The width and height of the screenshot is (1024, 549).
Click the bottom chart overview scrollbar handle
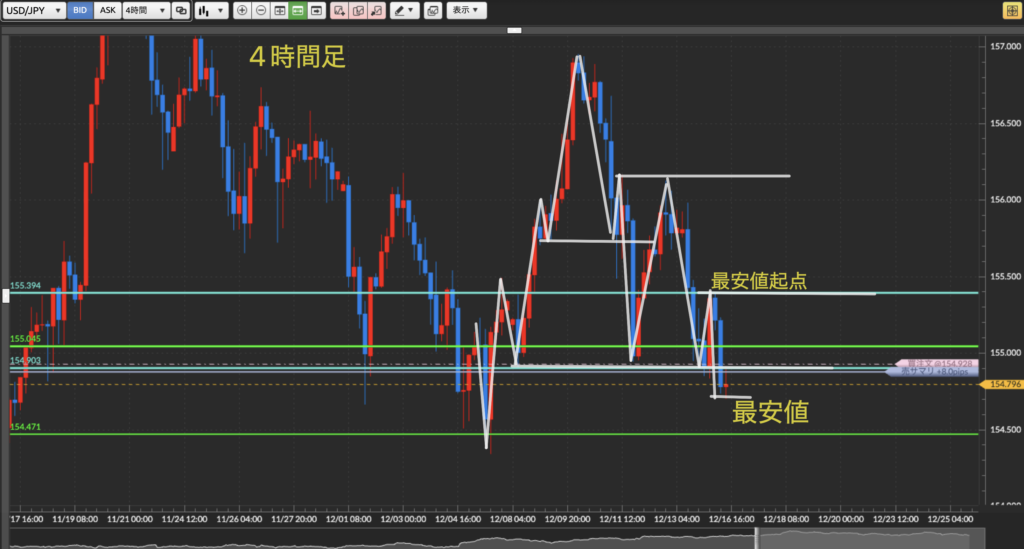click(757, 541)
